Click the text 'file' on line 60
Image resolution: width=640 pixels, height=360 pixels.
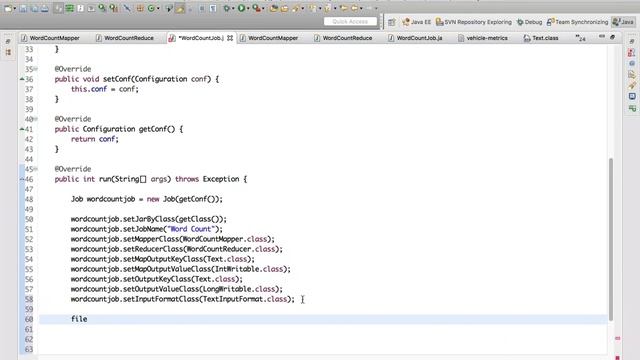(79, 319)
